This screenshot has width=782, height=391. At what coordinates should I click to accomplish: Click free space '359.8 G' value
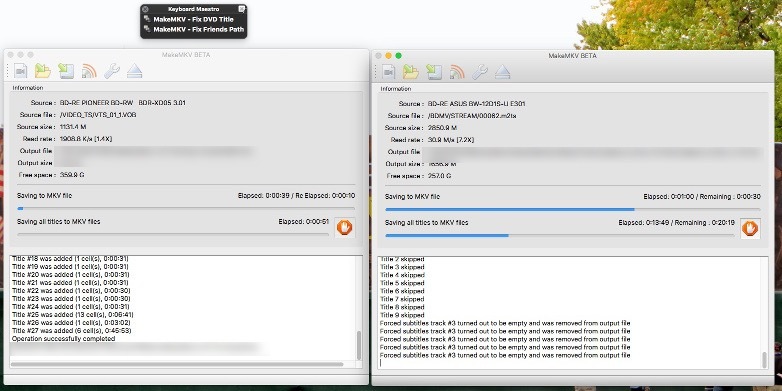(x=73, y=175)
